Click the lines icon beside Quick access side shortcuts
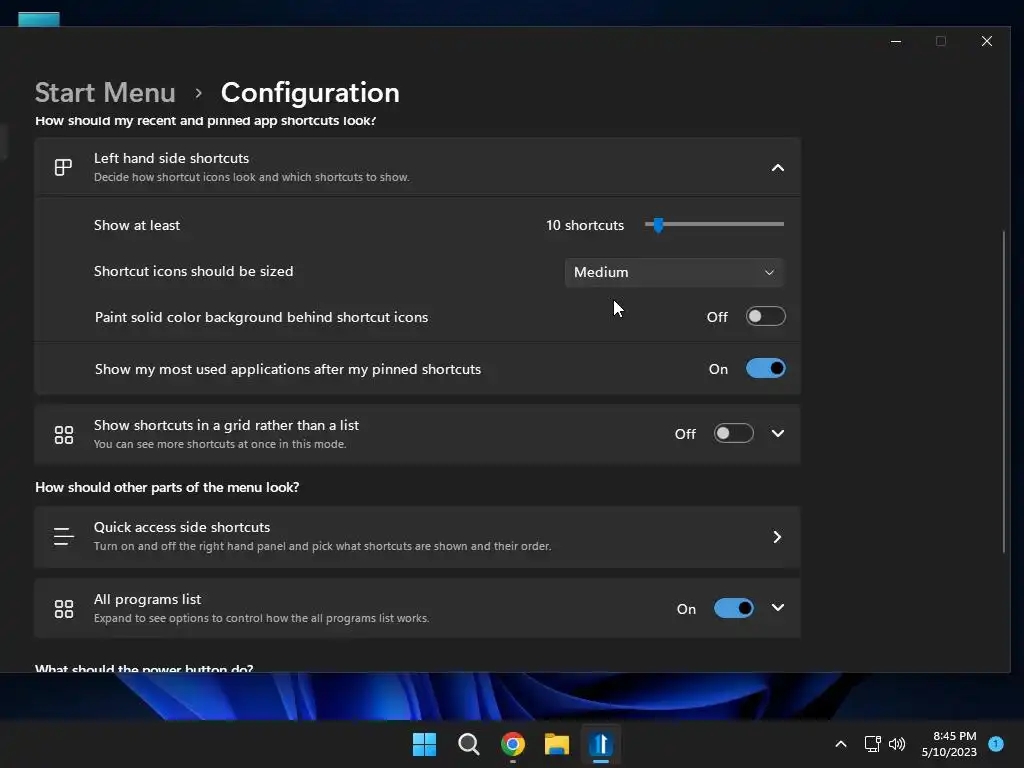Viewport: 1024px width, 768px height. (x=63, y=537)
